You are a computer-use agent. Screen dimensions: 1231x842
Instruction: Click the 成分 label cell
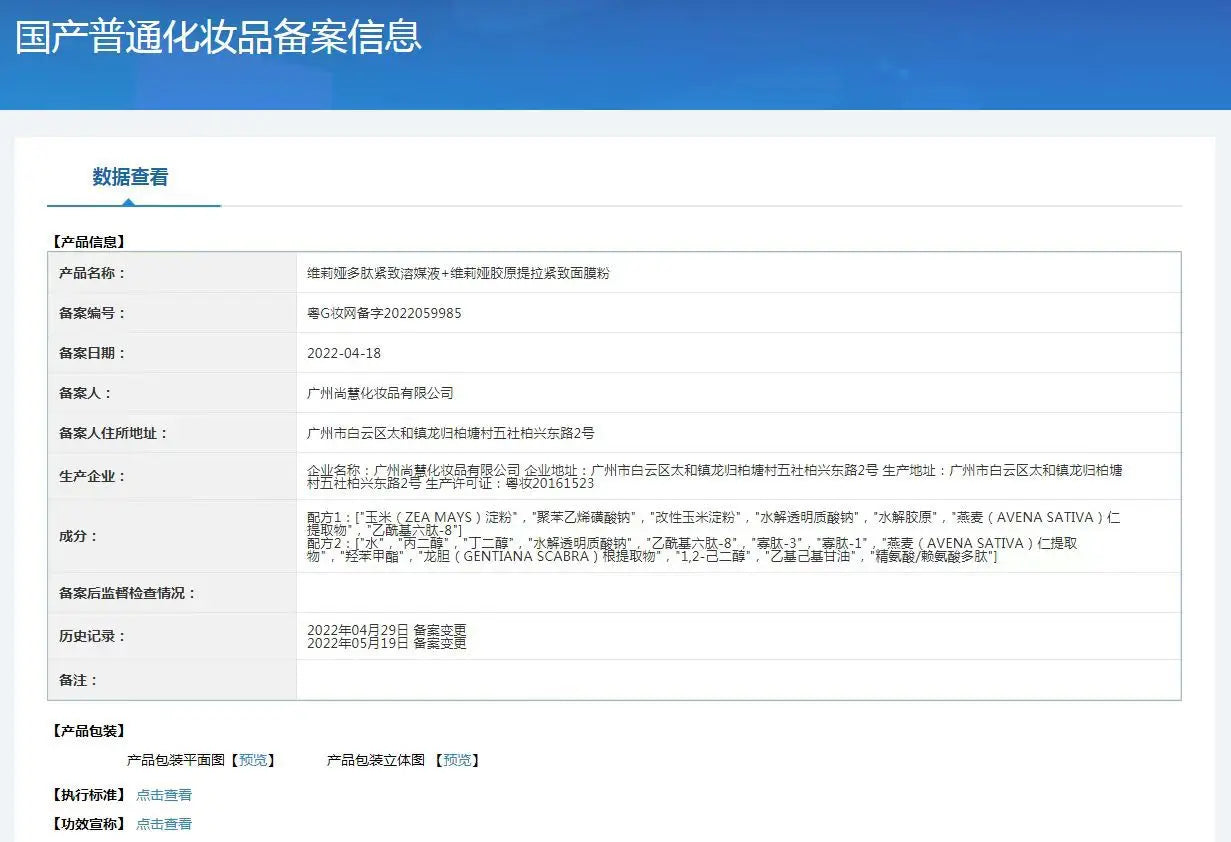pyautogui.click(x=172, y=536)
